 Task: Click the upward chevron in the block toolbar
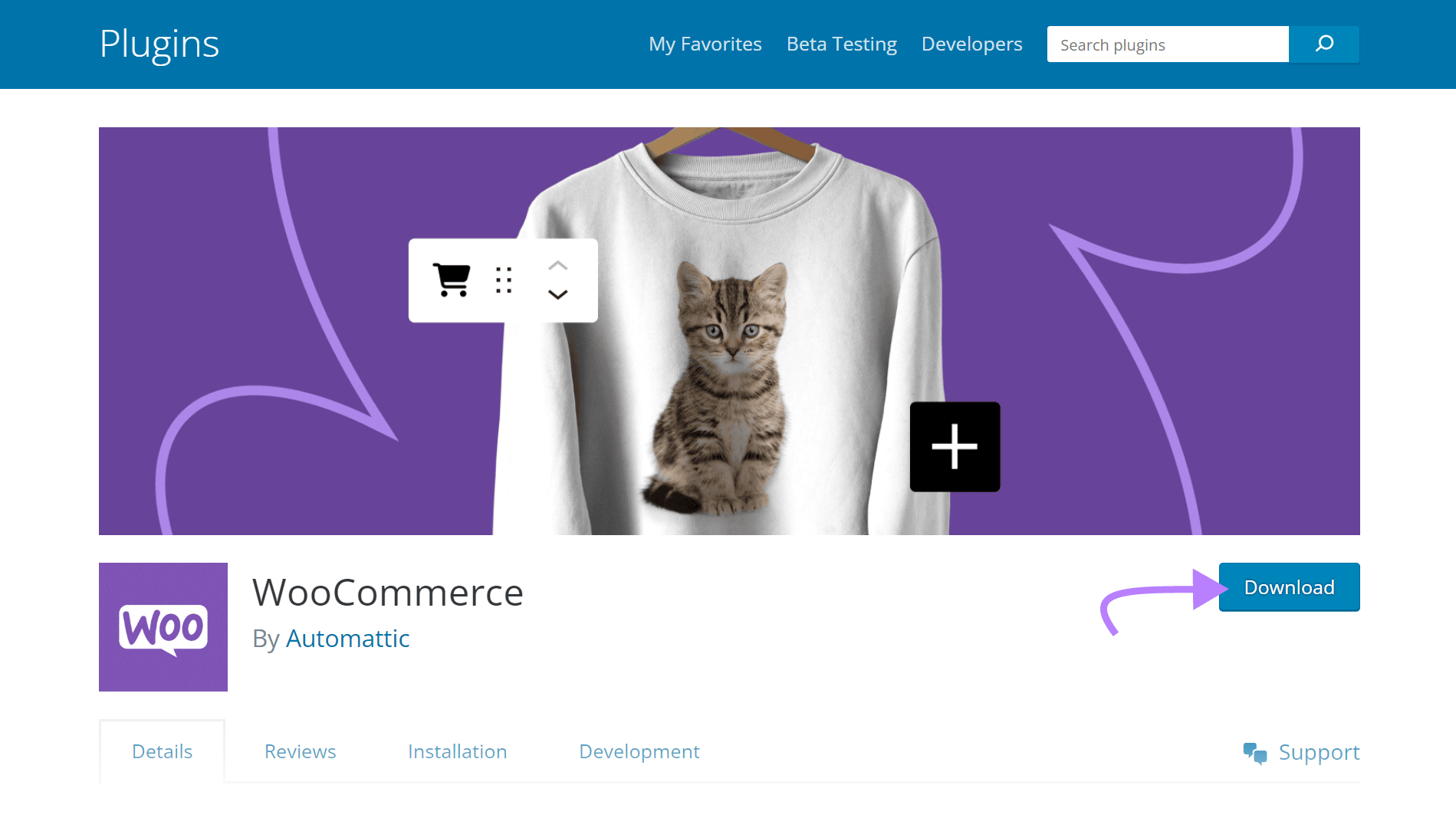point(558,266)
